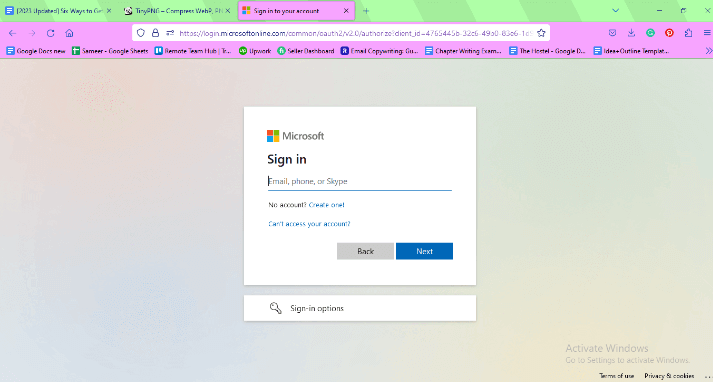Click the Pinterest extension icon

click(669, 33)
